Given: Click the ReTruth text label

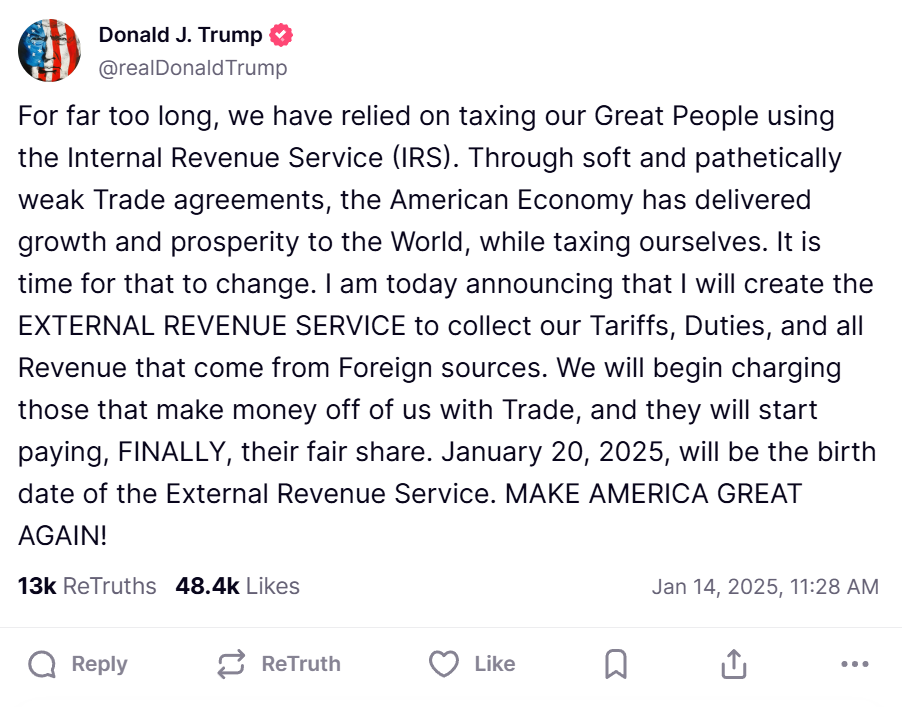Looking at the screenshot, I should tap(301, 664).
